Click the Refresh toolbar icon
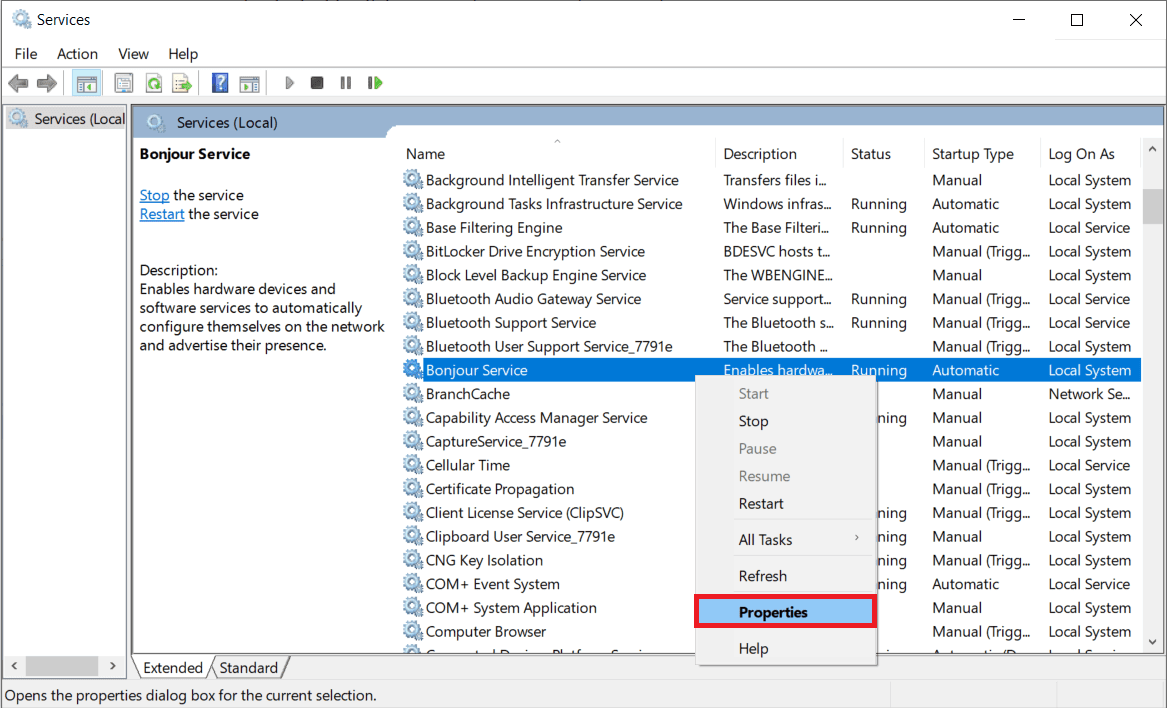 click(x=153, y=83)
